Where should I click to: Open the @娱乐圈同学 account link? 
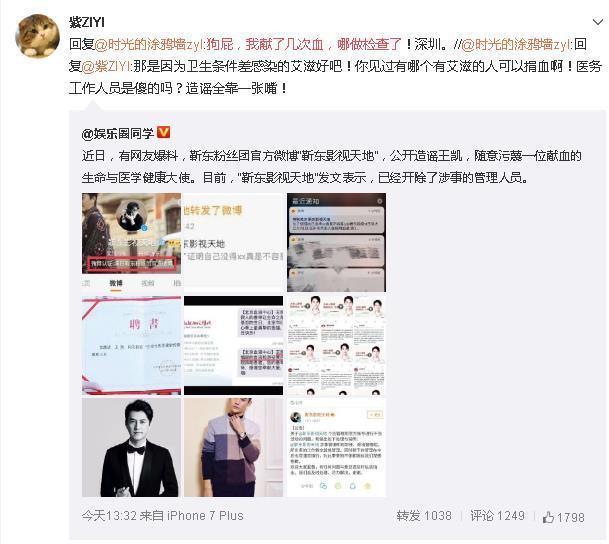pos(118,133)
